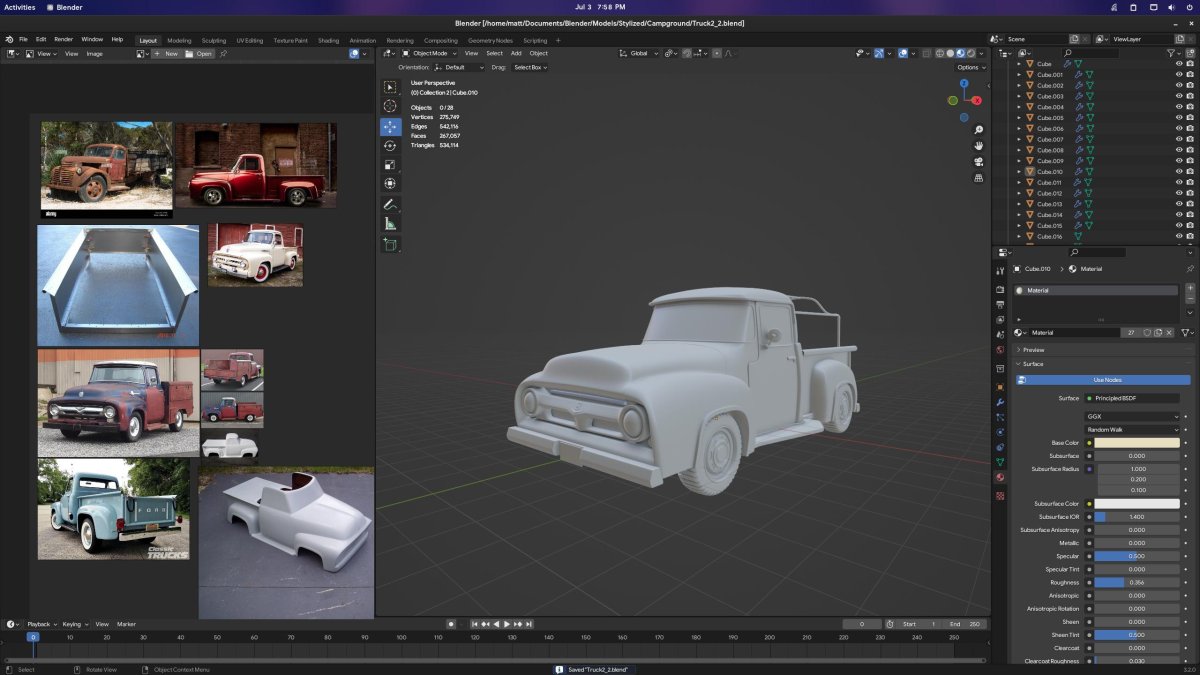The width and height of the screenshot is (1200, 675).
Task: Open the Render properties tab
Action: (1000, 290)
